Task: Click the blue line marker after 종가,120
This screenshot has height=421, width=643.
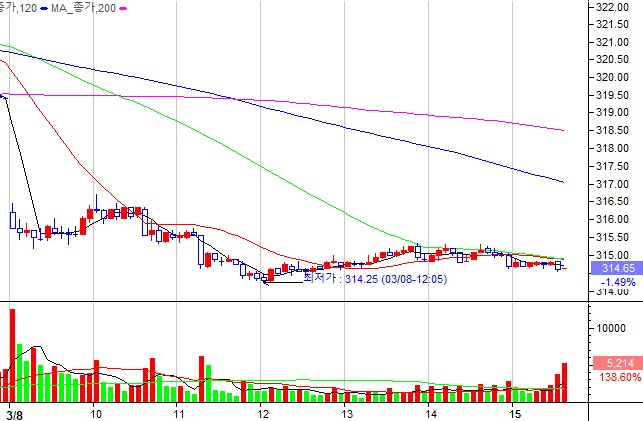Action: [x=44, y=8]
